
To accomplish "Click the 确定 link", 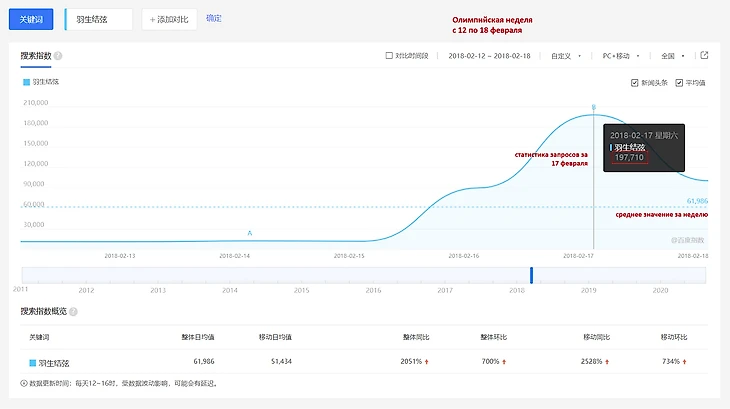I will [214, 19].
